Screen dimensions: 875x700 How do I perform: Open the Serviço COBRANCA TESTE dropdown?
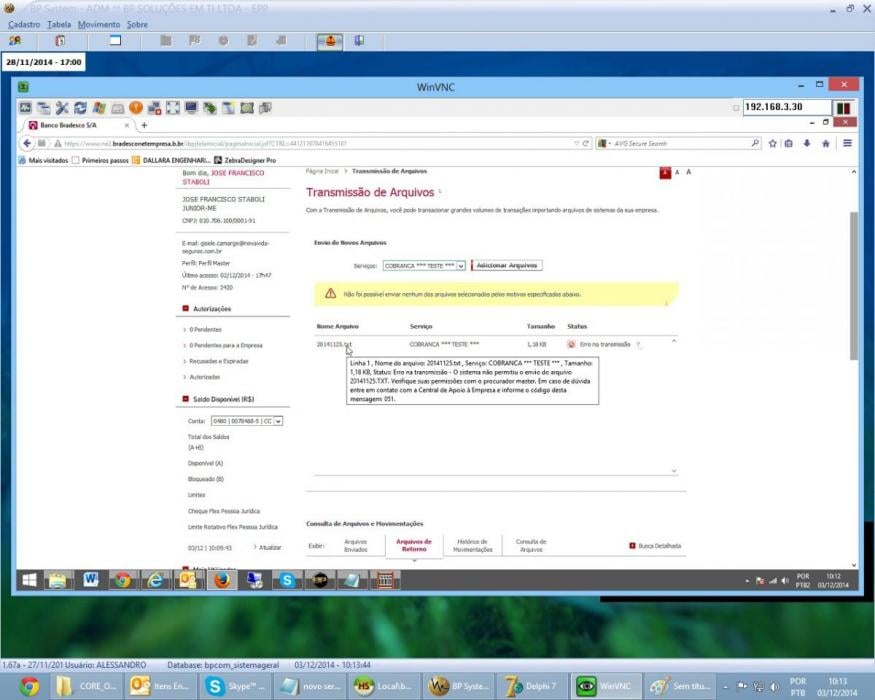coord(424,266)
